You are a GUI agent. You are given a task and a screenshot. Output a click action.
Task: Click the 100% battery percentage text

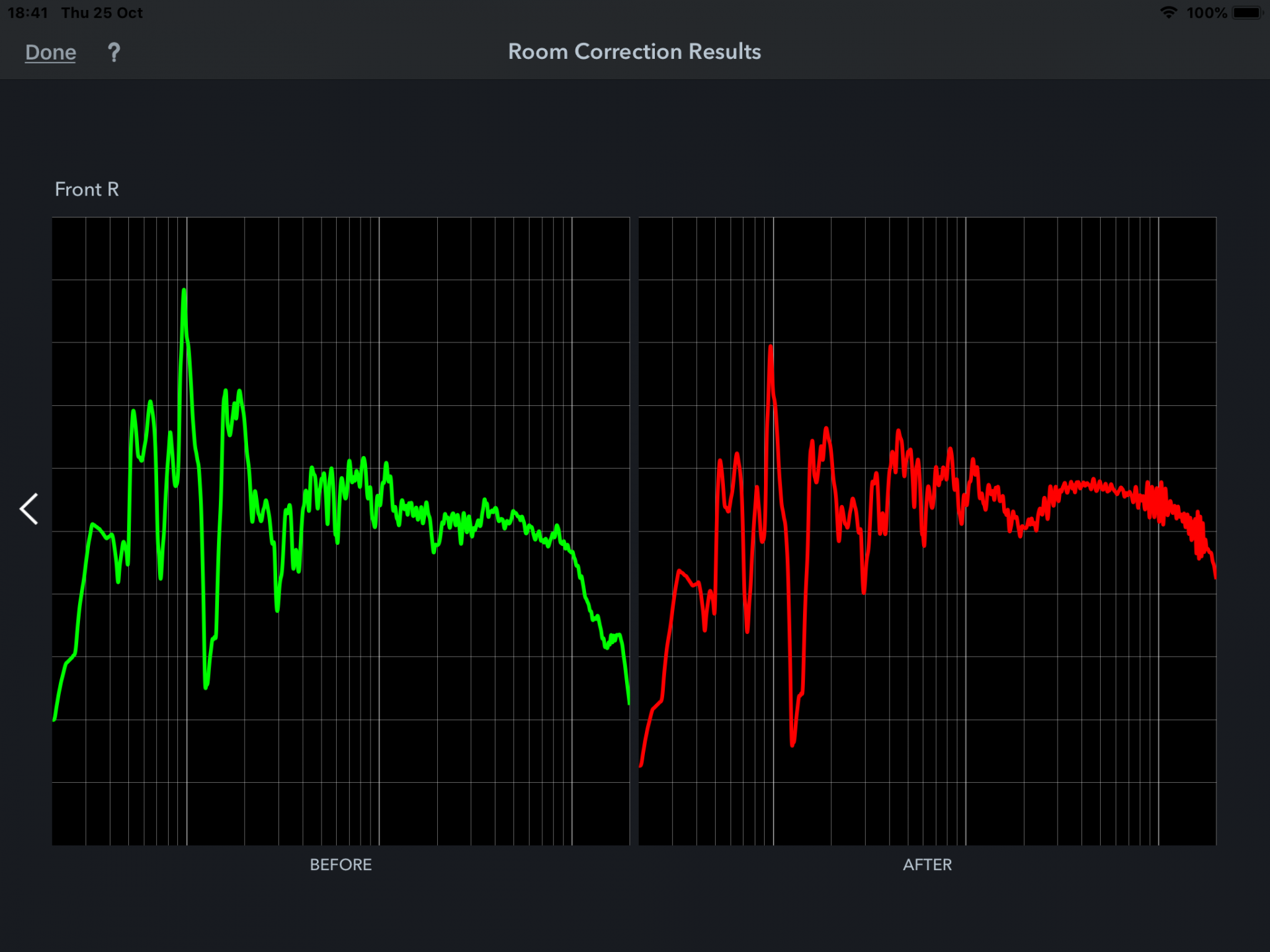click(1206, 13)
